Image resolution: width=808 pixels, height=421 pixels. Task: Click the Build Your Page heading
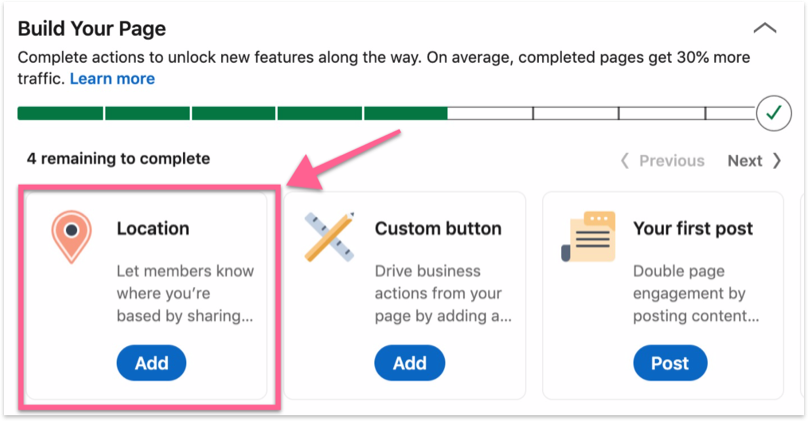tap(92, 29)
